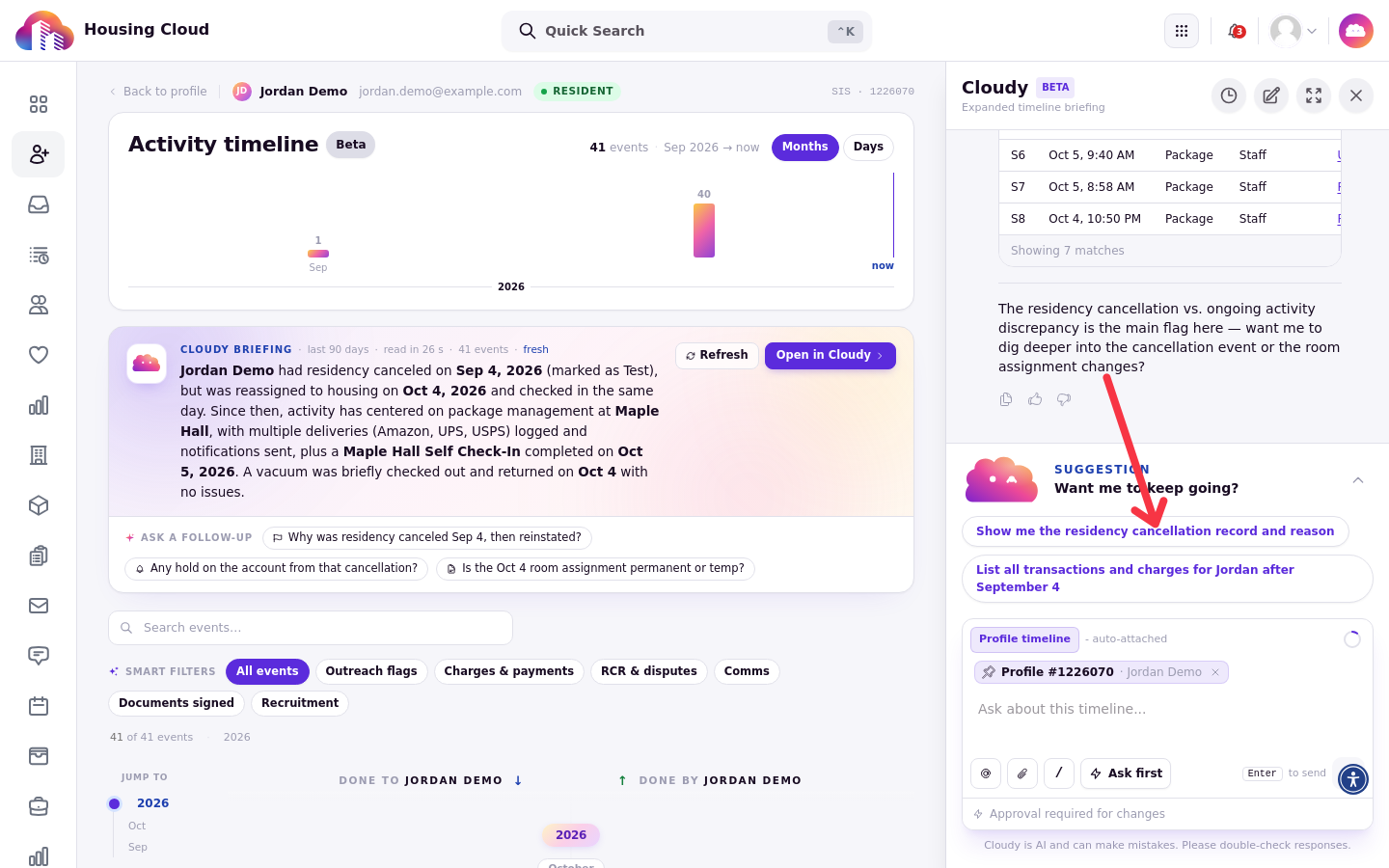Viewport: 1389px width, 868px height.
Task: Click the attach file paperclip icon
Action: point(1022,773)
